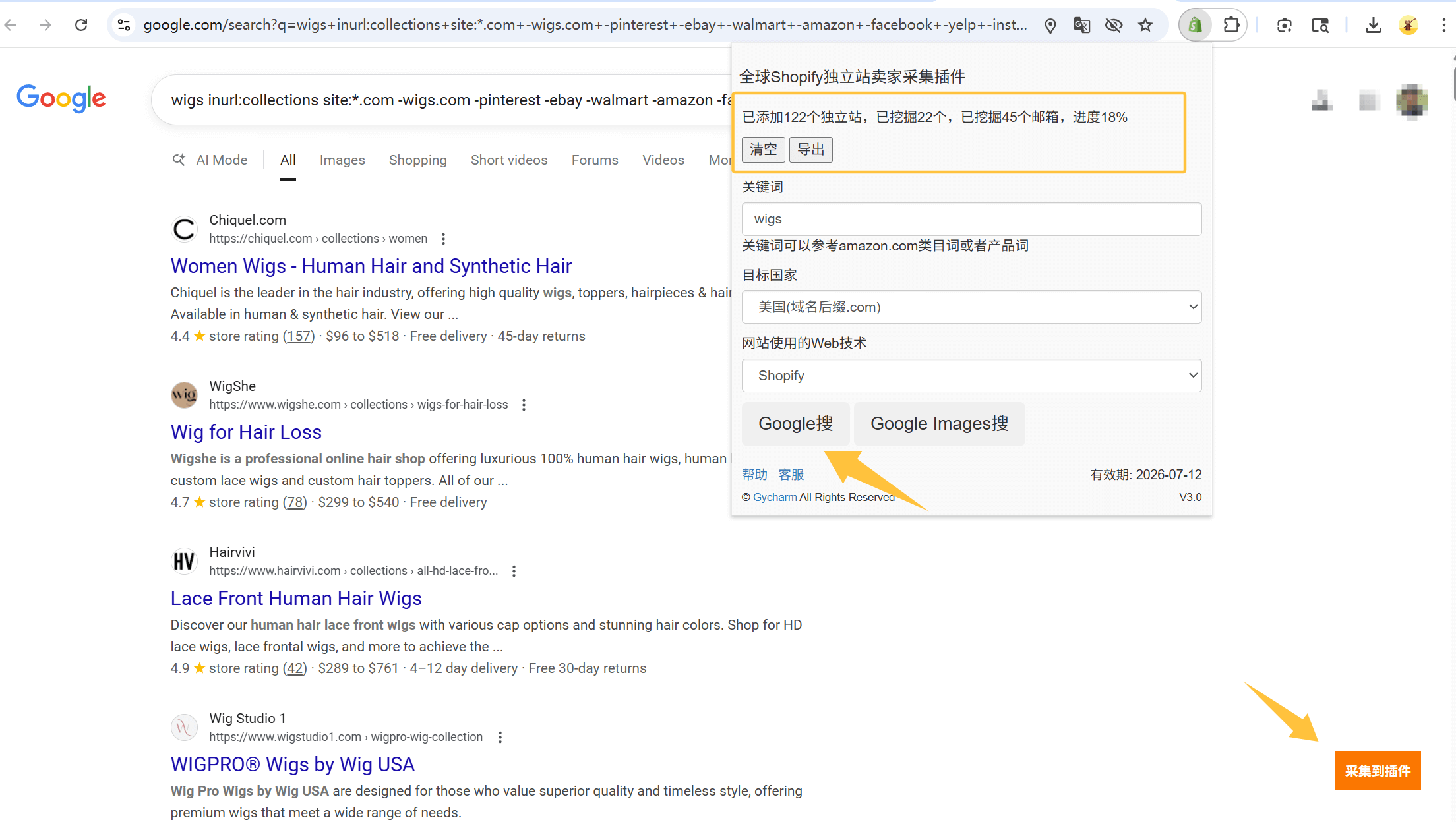View site information in address bar

point(124,25)
